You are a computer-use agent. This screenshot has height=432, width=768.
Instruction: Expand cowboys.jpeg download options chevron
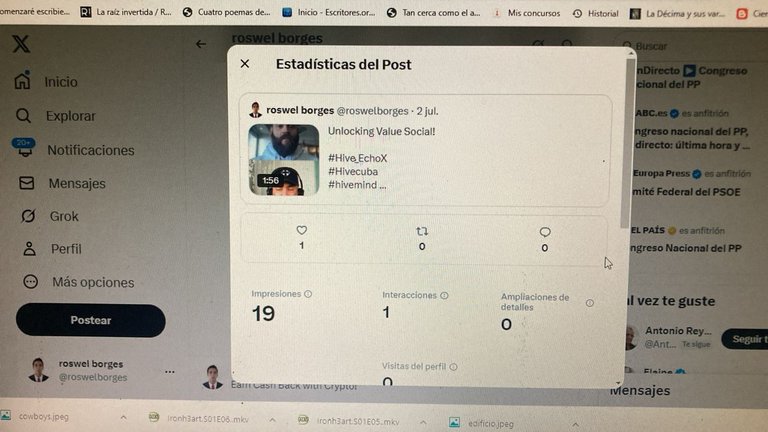[123, 417]
